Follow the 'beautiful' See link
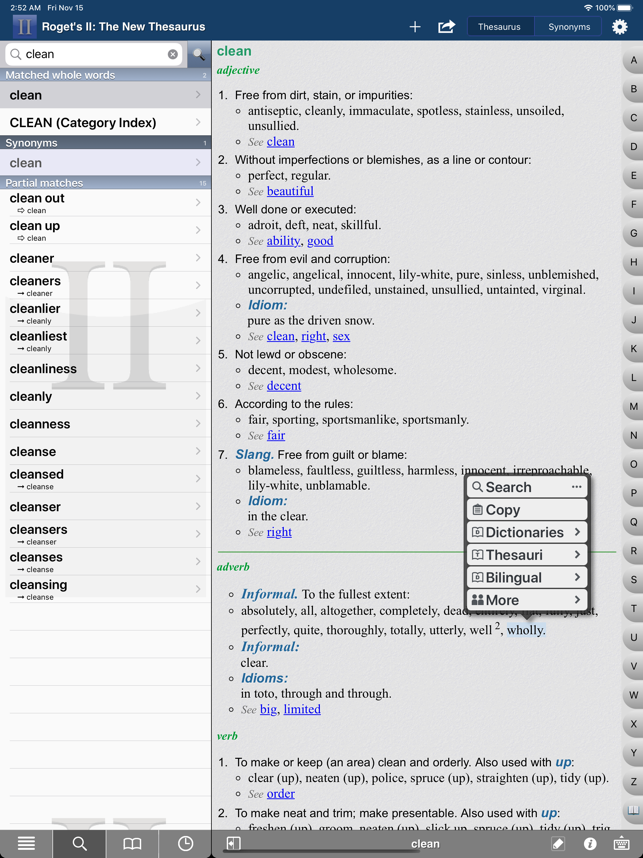Image resolution: width=643 pixels, height=858 pixels. [x=290, y=191]
